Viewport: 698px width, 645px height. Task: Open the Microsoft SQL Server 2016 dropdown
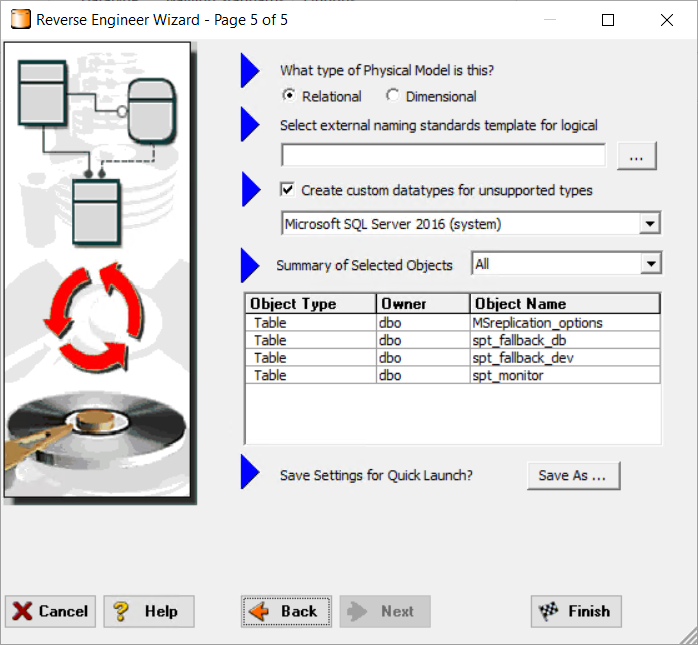(x=649, y=223)
